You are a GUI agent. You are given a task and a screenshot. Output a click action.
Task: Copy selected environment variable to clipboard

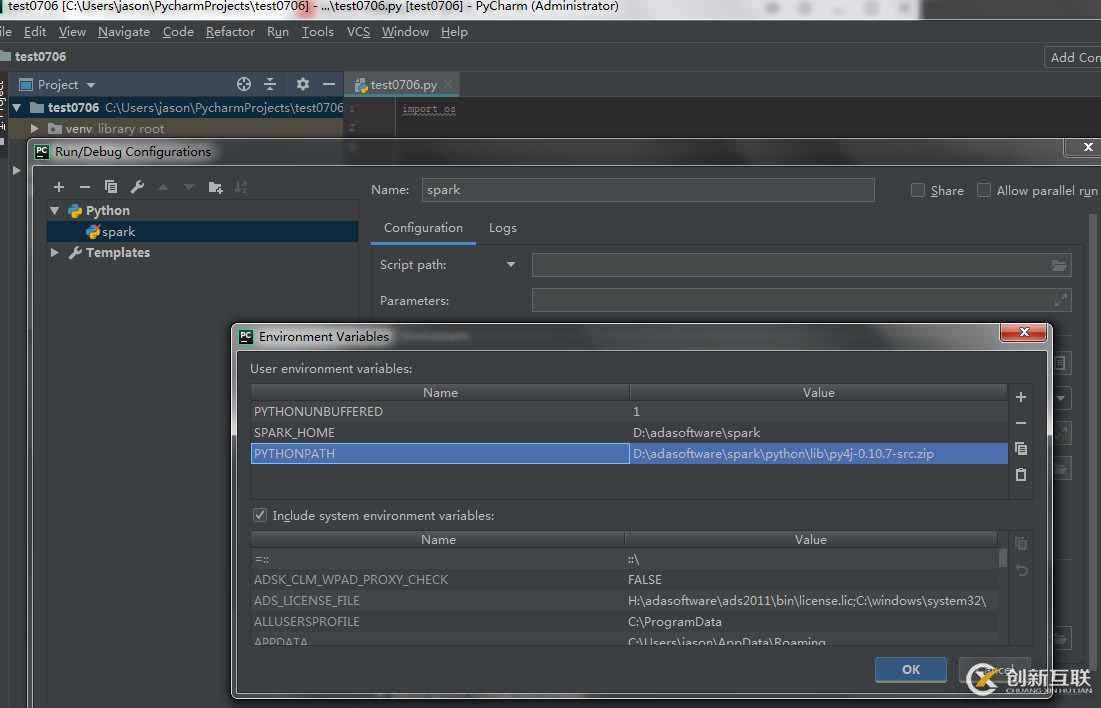click(x=1020, y=449)
